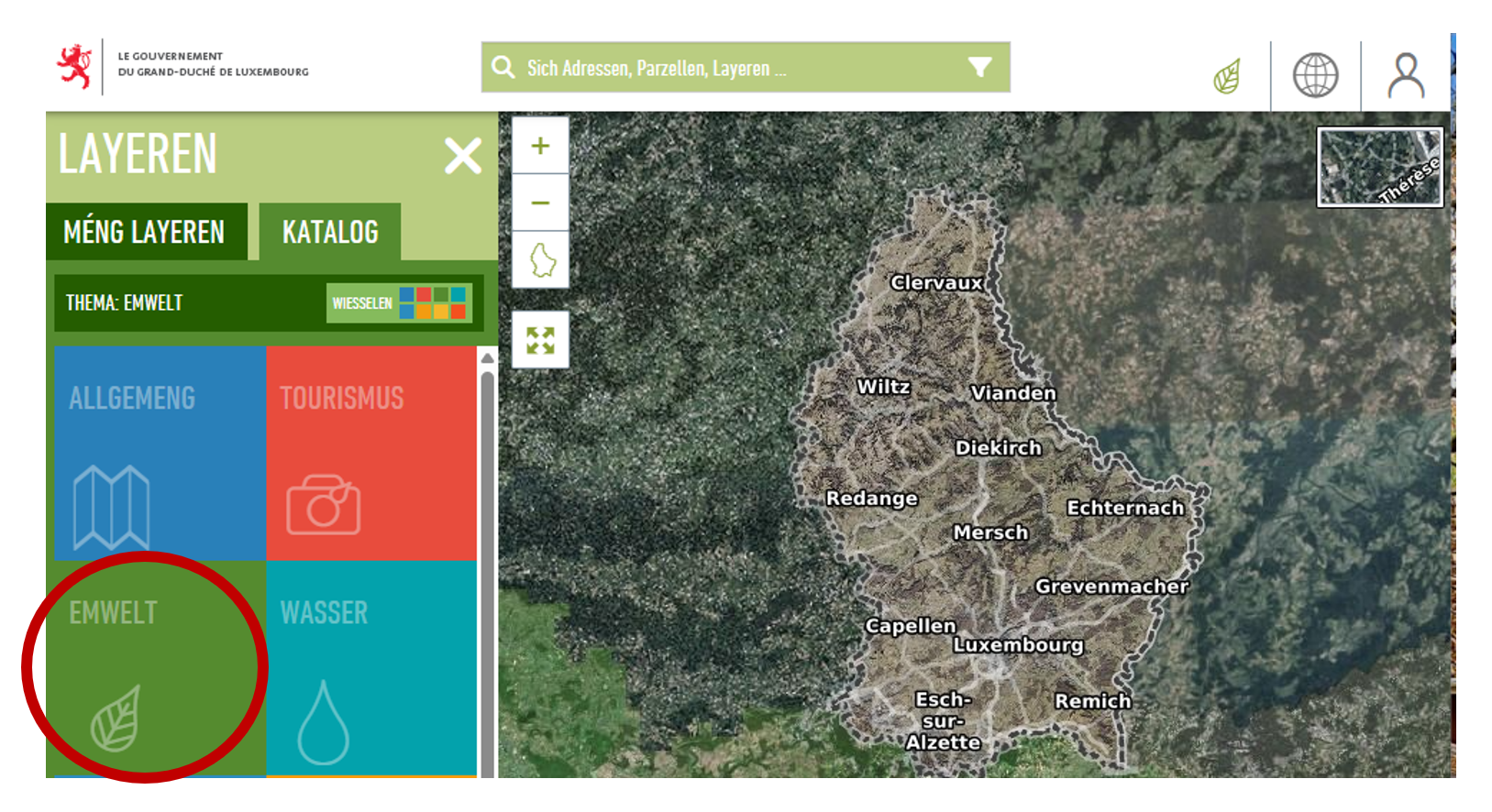This screenshot has width=1492, height=812.
Task: Switch to the Katalog tab
Action: (330, 233)
